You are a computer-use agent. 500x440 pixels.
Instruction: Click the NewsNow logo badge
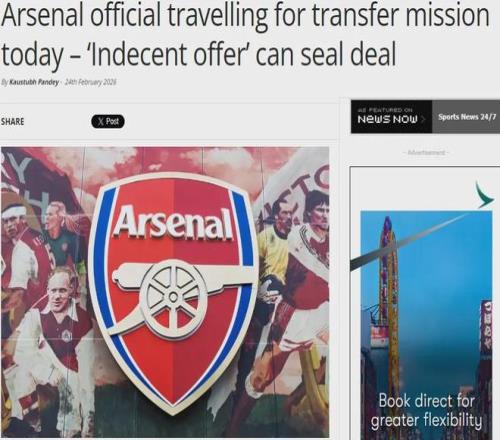coord(387,119)
